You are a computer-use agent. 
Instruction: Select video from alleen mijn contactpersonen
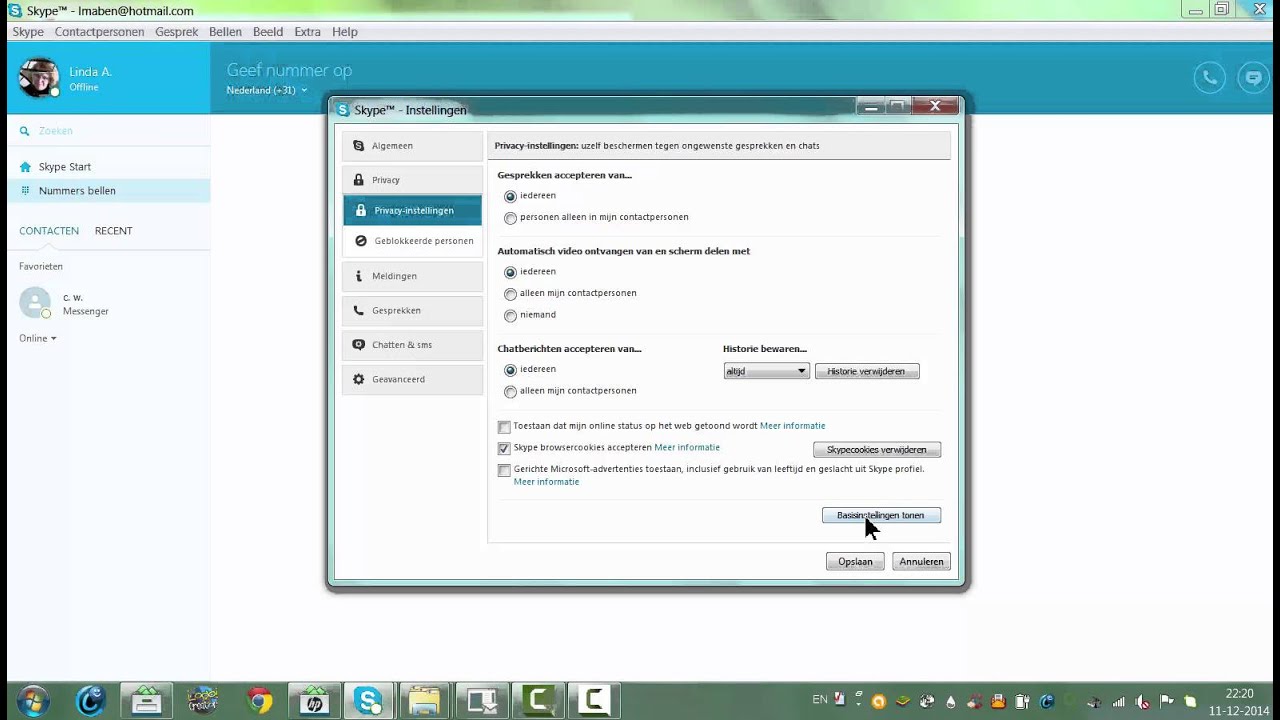(511, 294)
